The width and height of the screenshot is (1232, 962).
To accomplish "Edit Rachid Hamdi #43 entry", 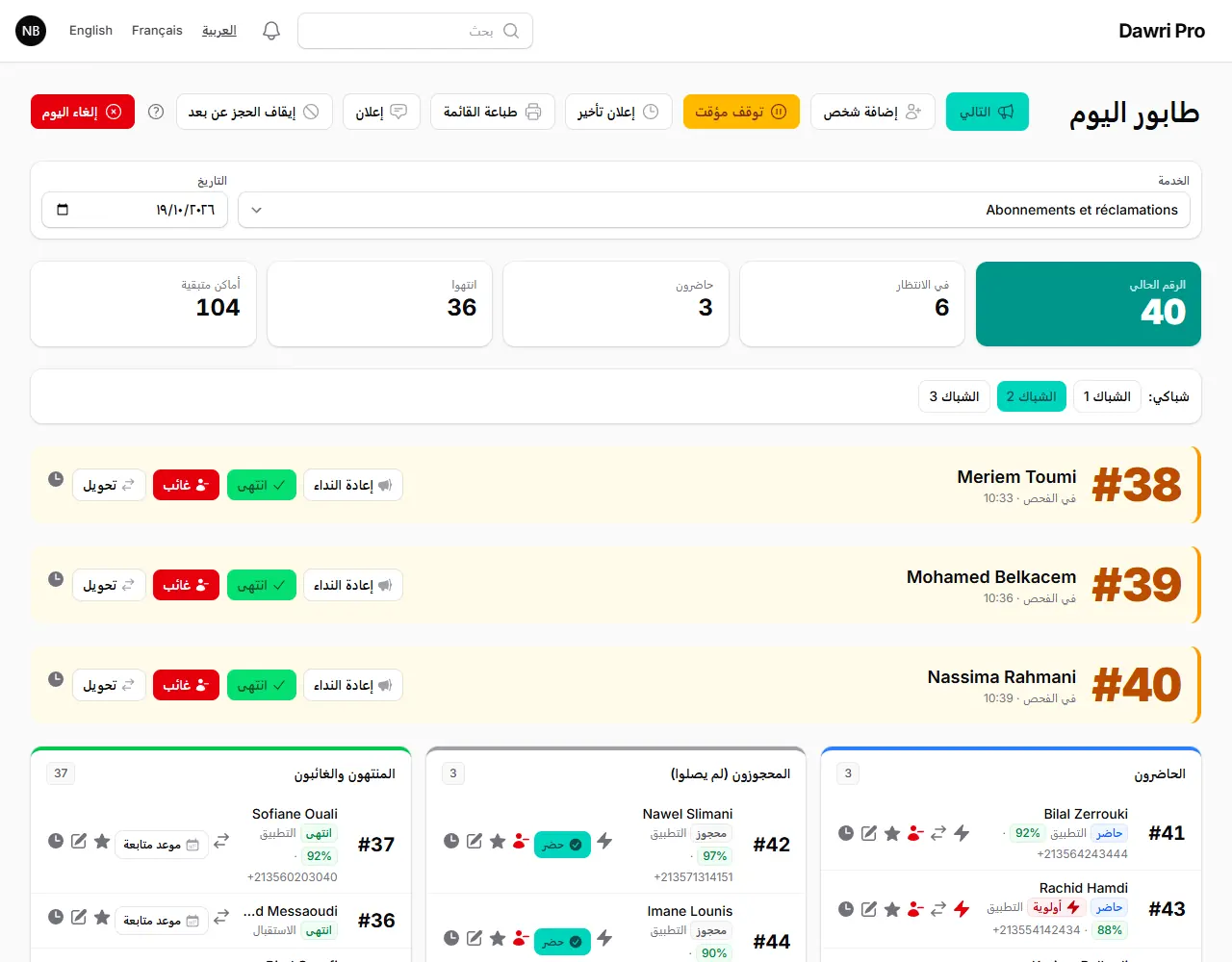I will 869,909.
